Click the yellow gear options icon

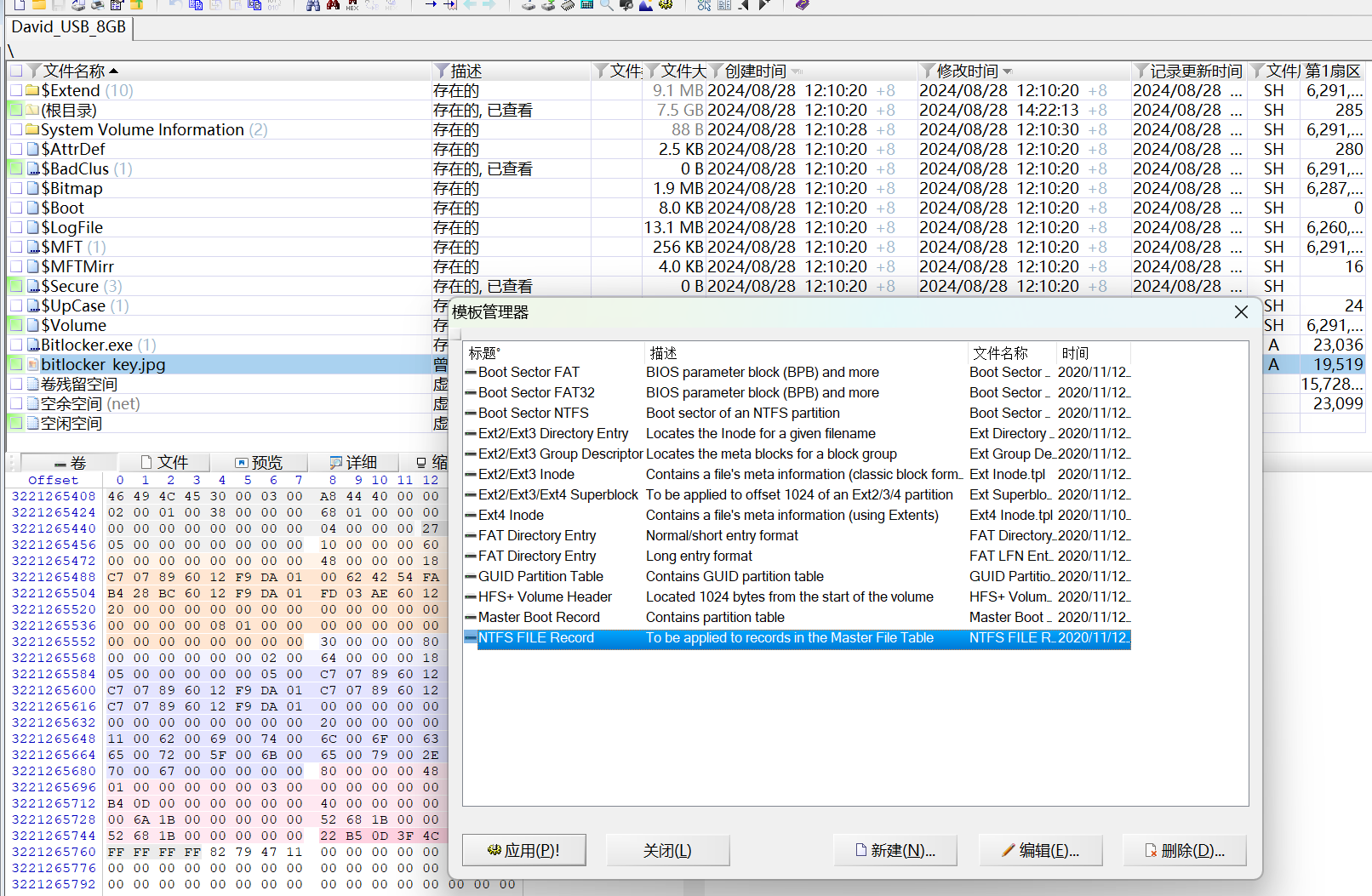pyautogui.click(x=666, y=4)
